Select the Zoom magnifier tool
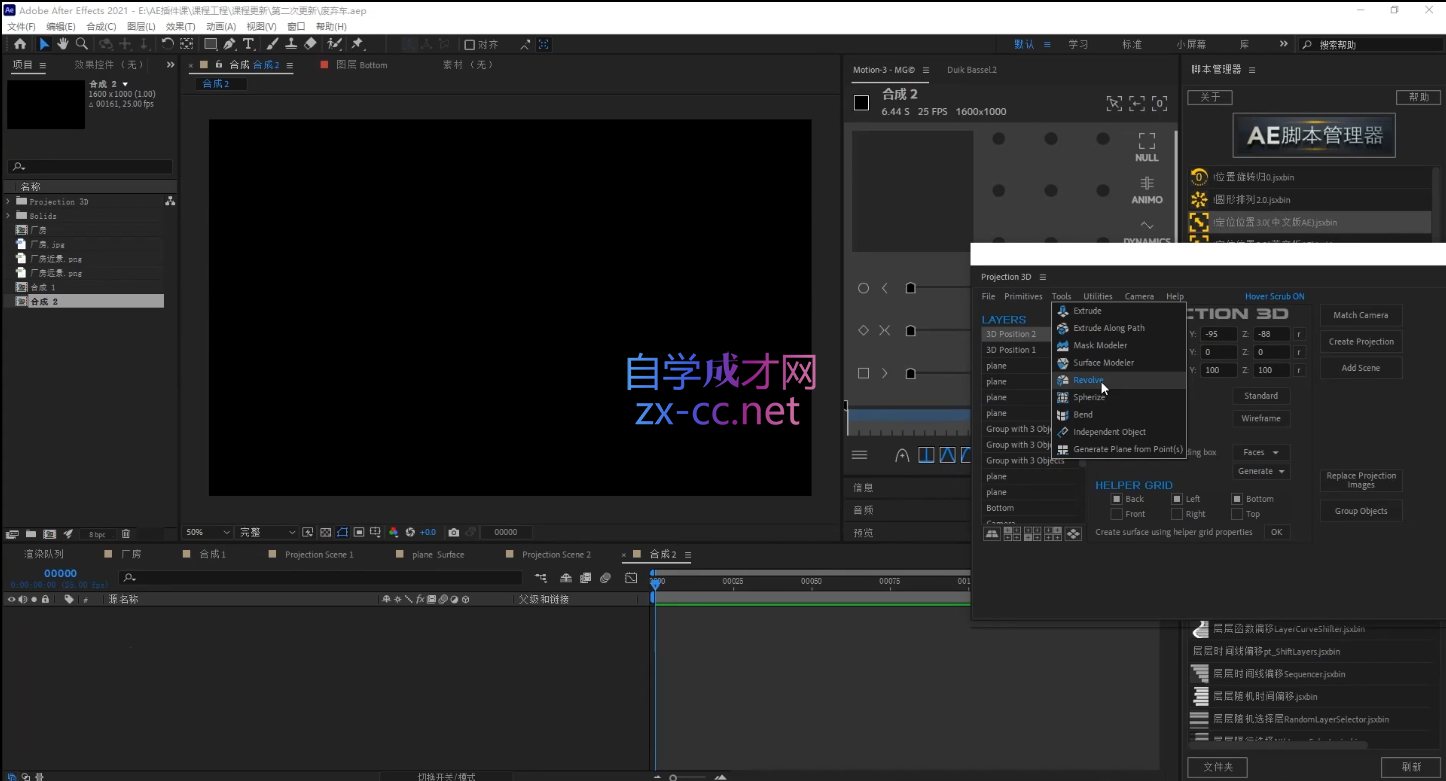This screenshot has width=1446, height=781. [x=82, y=44]
